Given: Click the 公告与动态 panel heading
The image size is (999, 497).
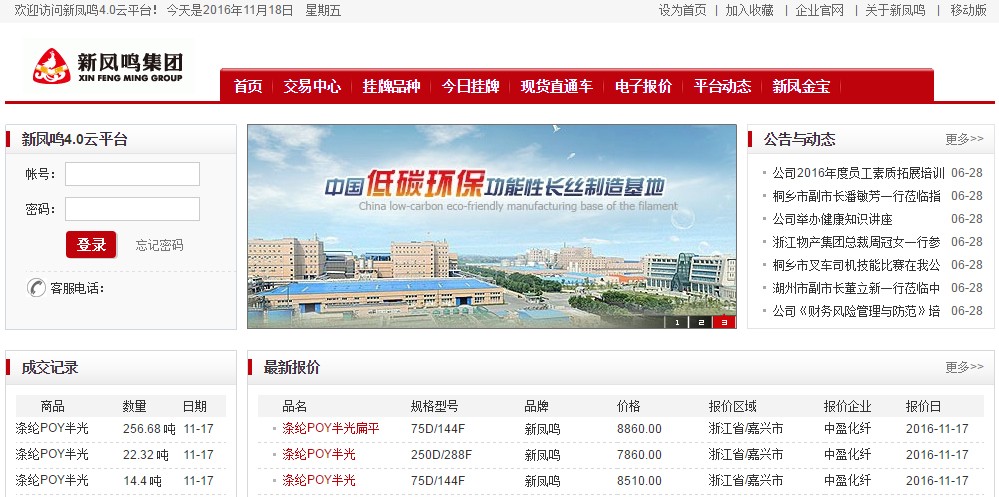Looking at the screenshot, I should pyautogui.click(x=800, y=140).
